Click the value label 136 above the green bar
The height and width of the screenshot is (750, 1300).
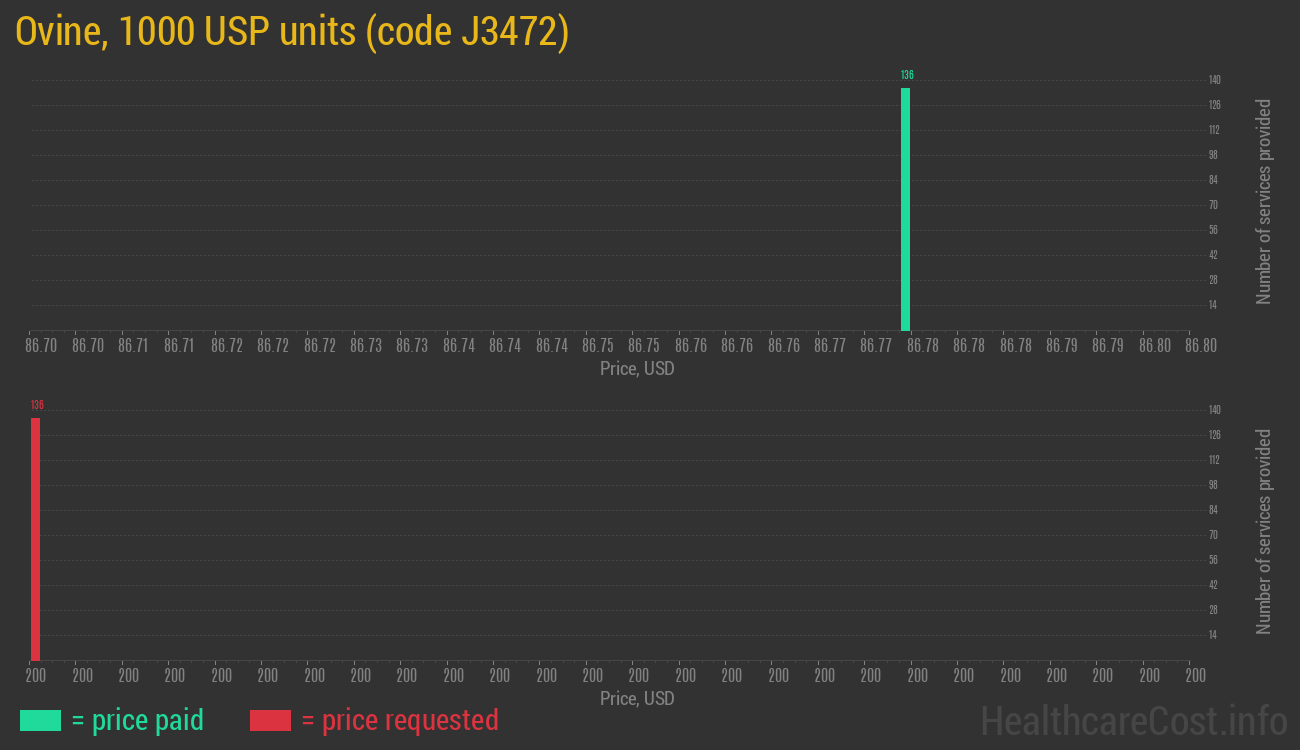pyautogui.click(x=906, y=74)
